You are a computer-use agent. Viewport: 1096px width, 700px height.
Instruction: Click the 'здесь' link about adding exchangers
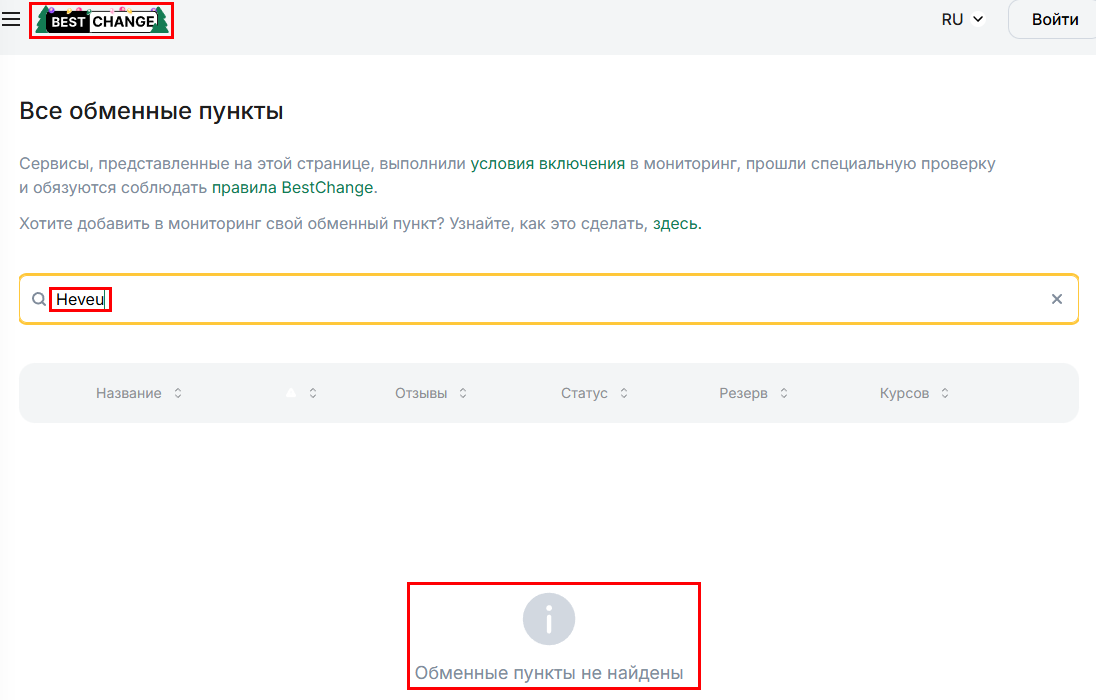676,223
